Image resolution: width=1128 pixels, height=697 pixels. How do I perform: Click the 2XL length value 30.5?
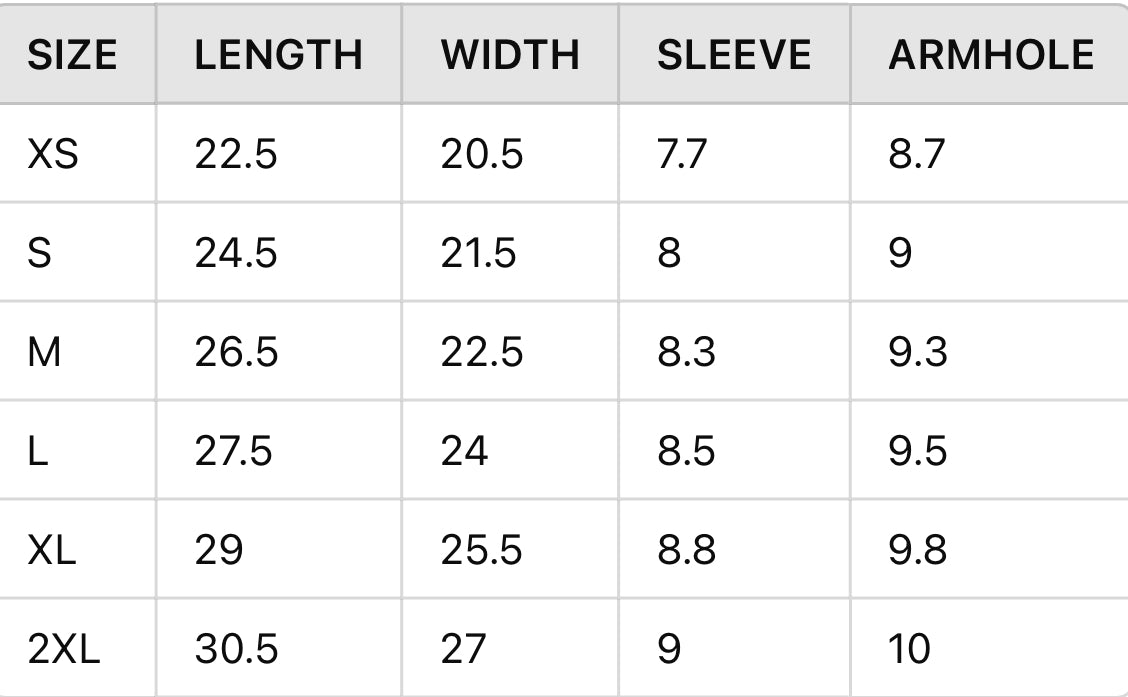[236, 649]
